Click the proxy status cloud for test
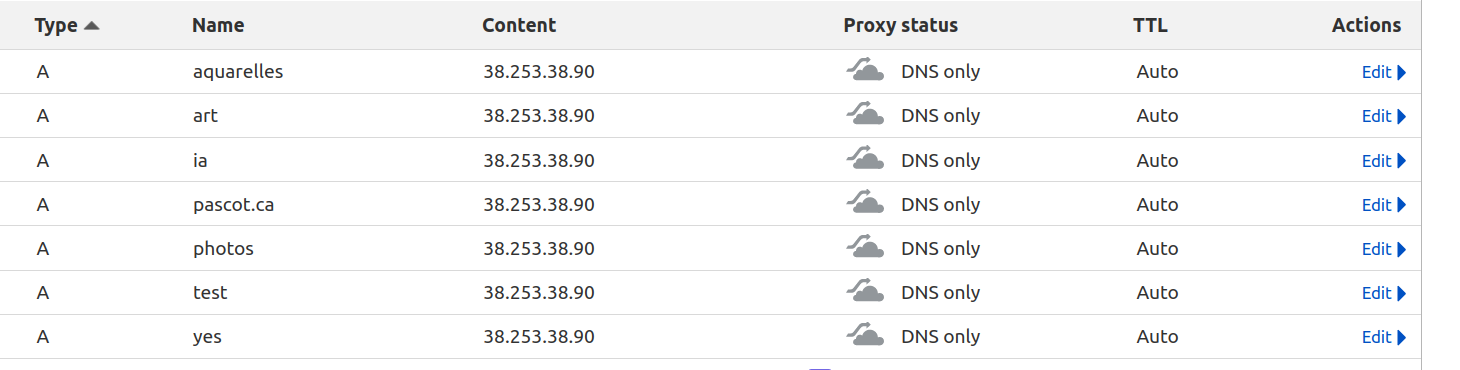Image resolution: width=1460 pixels, height=370 pixels. click(865, 290)
